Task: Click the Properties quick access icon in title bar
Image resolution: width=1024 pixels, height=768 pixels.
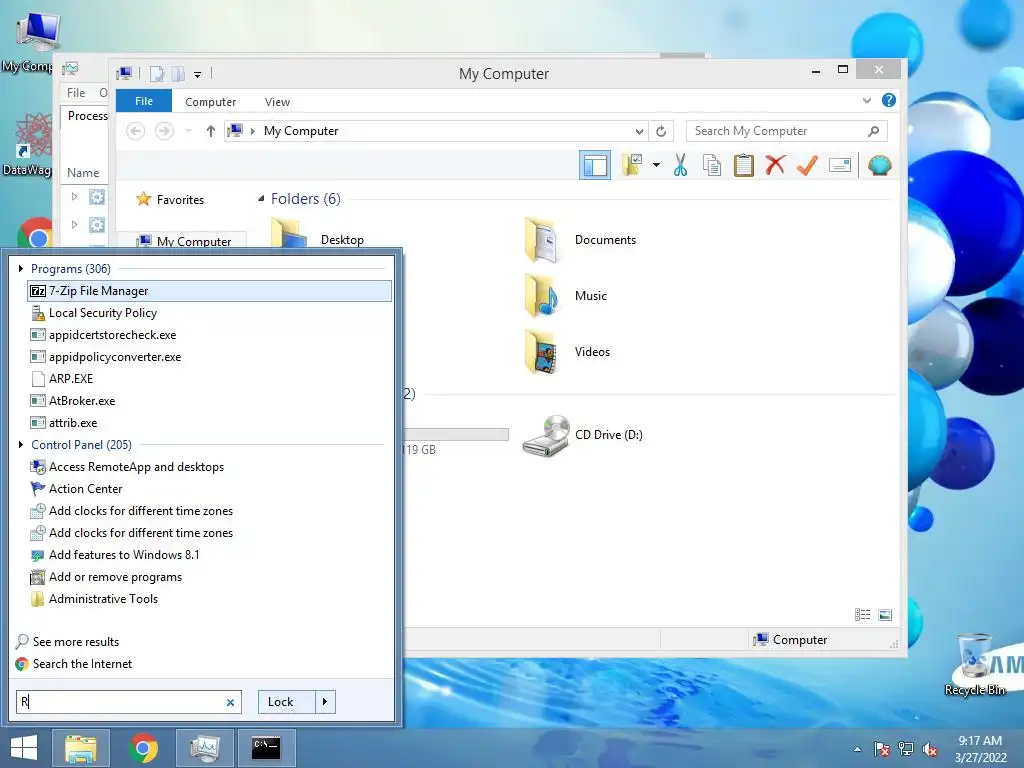Action: point(156,74)
